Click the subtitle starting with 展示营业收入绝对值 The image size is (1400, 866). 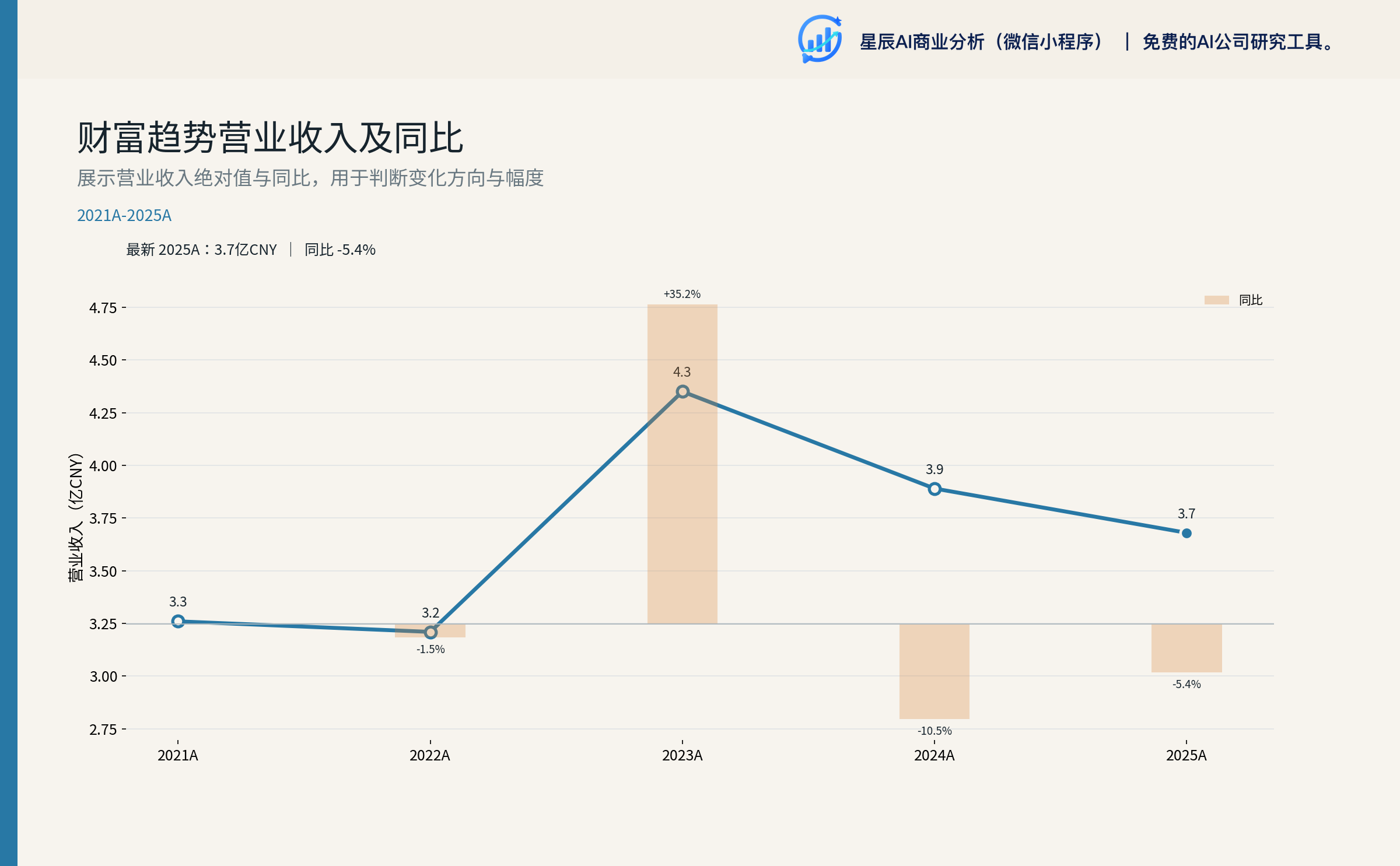pyautogui.click(x=310, y=178)
